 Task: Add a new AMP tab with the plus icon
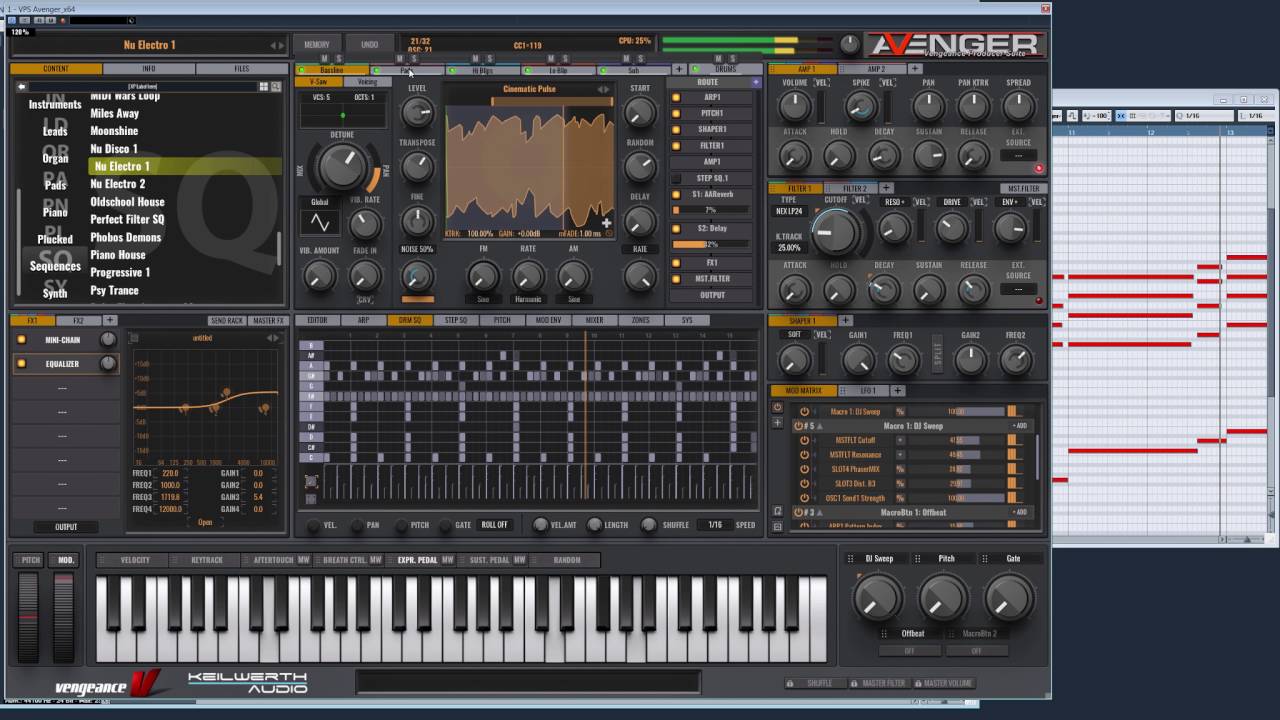coord(914,69)
